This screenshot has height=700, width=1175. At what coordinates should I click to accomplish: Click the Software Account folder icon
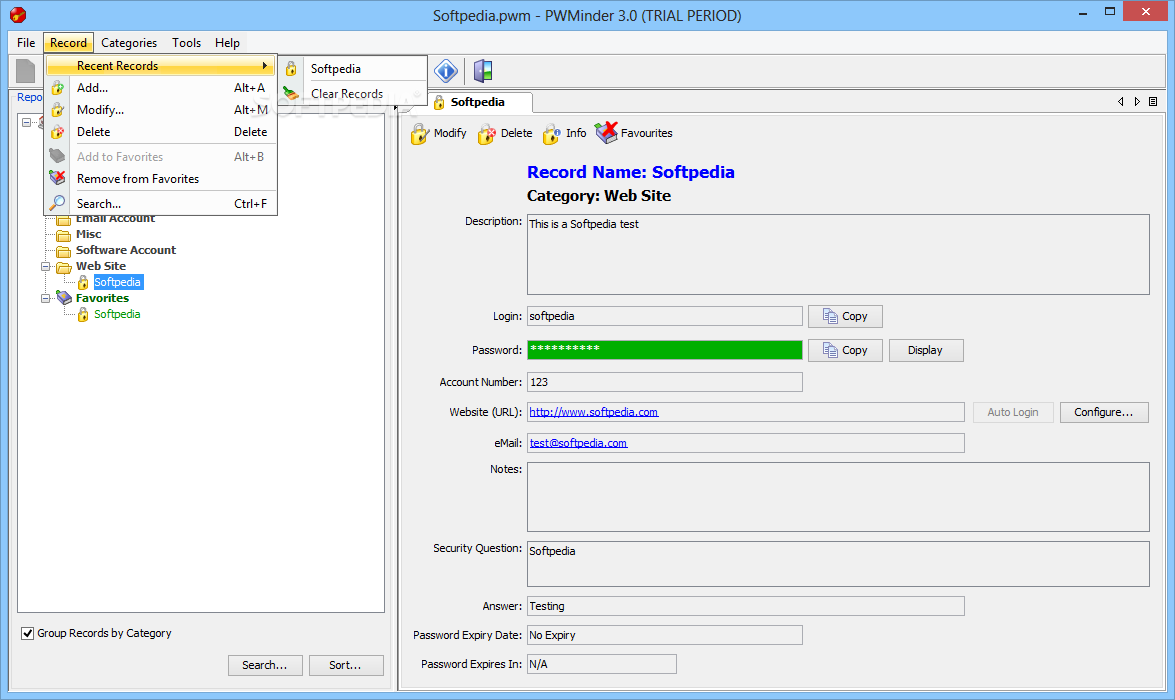click(64, 251)
